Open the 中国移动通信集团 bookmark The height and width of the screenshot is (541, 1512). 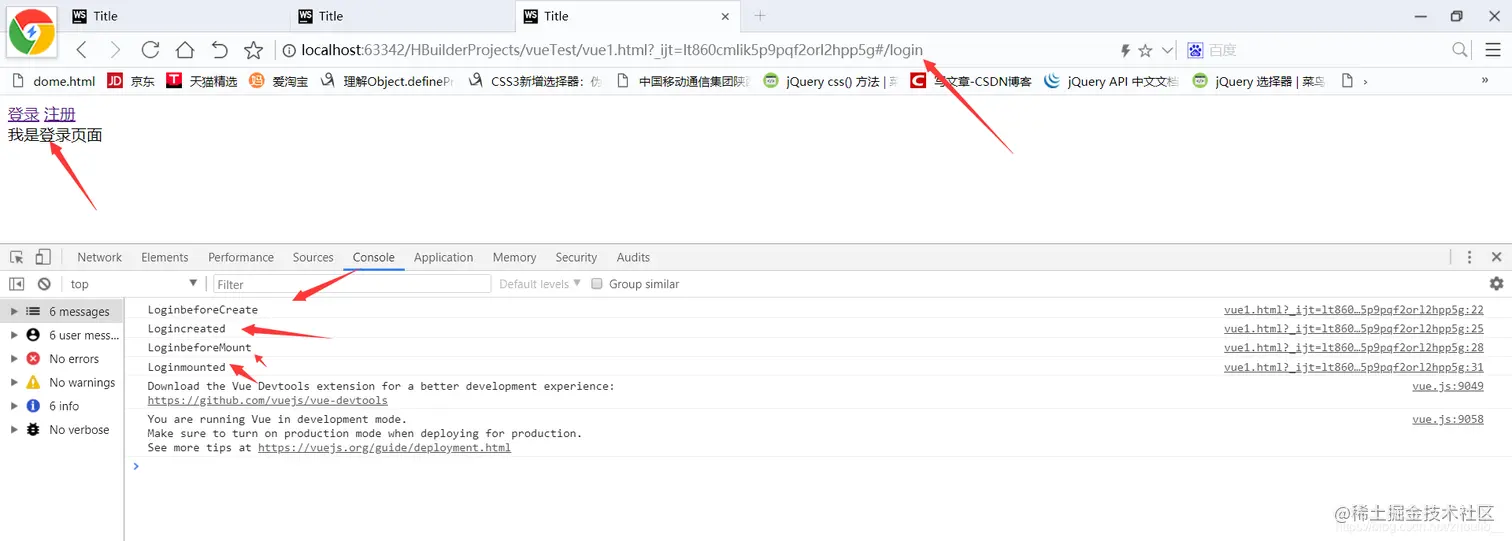point(683,81)
